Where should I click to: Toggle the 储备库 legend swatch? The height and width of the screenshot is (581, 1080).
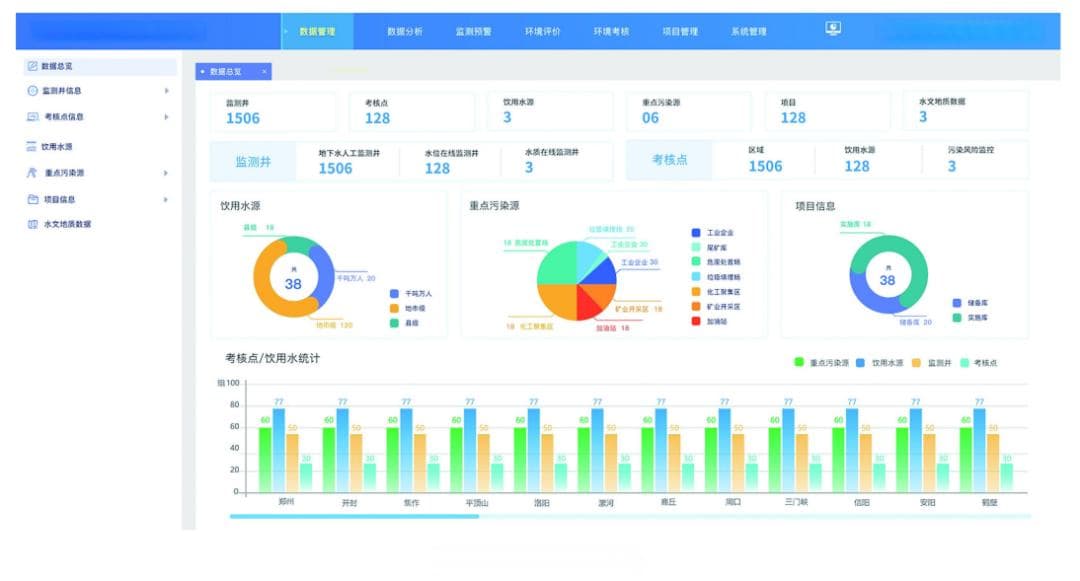coord(957,303)
